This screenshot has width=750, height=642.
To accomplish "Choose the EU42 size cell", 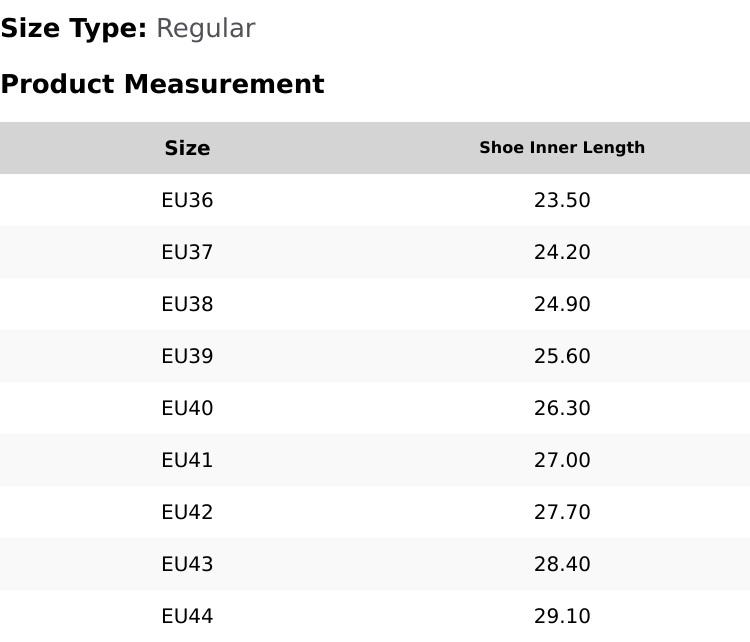I will (x=187, y=512).
